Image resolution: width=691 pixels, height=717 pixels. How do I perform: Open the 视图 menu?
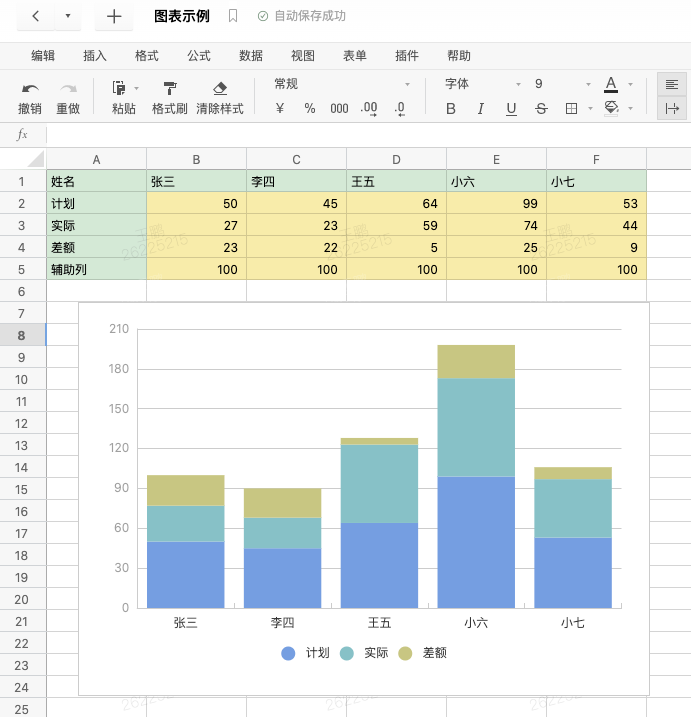point(303,56)
